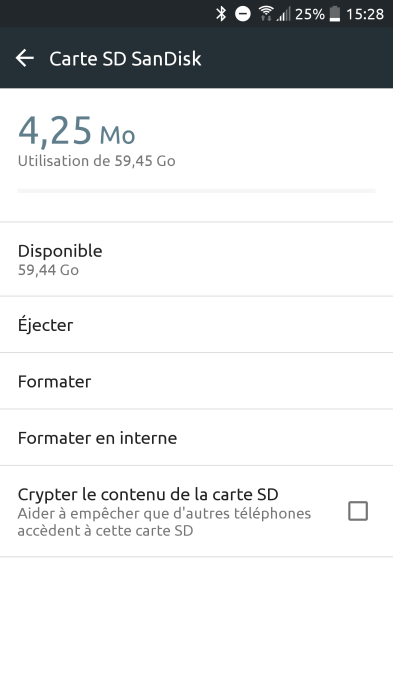Tap the 25% battery percentage
Image resolution: width=393 pixels, height=698 pixels.
pos(309,14)
